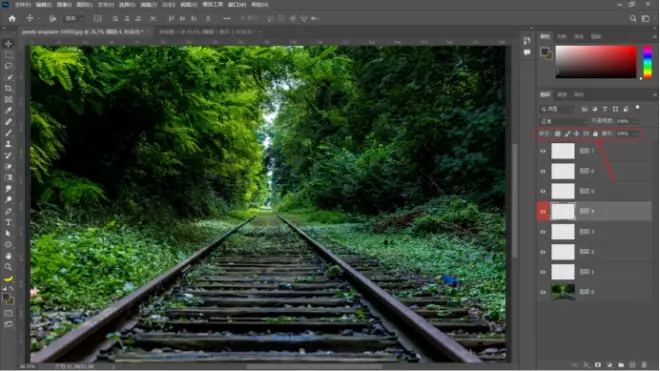Switch to the 通道 (Channels) panel tab

tap(562, 94)
